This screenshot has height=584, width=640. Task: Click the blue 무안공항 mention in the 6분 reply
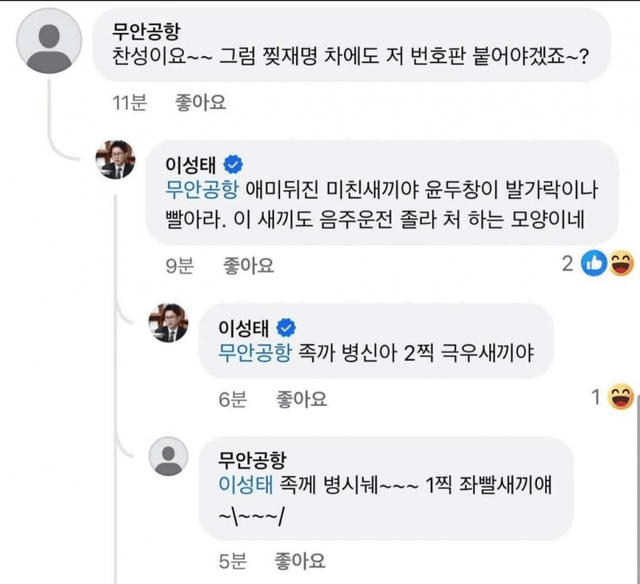(253, 351)
